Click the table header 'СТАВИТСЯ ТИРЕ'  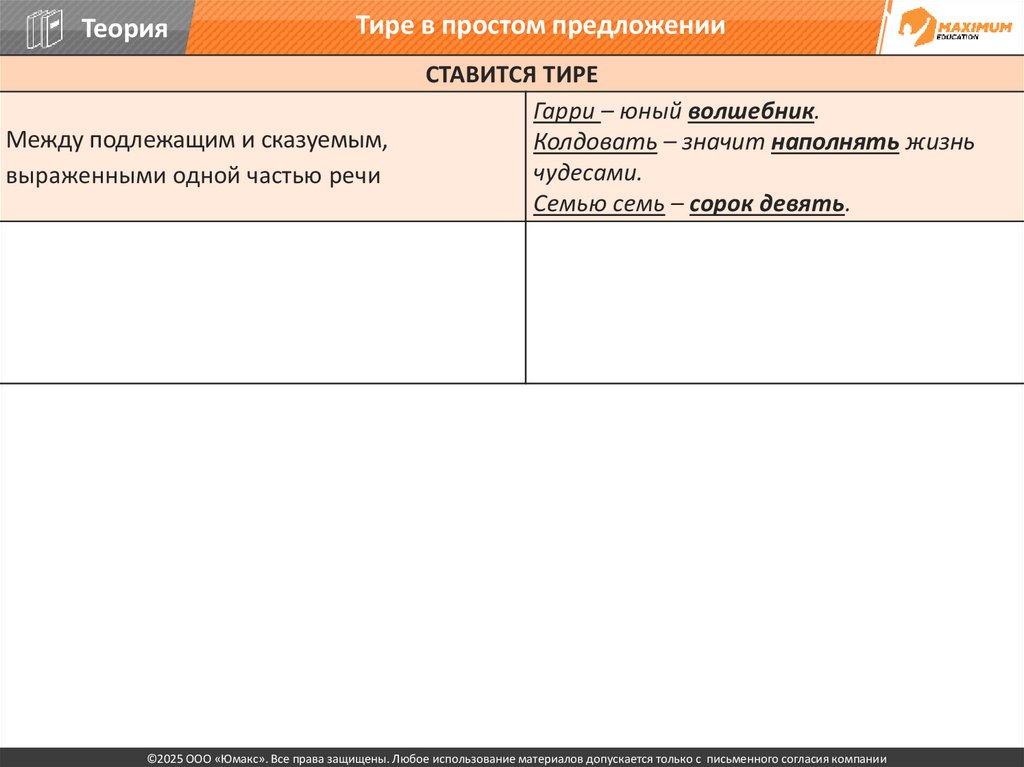(511, 74)
